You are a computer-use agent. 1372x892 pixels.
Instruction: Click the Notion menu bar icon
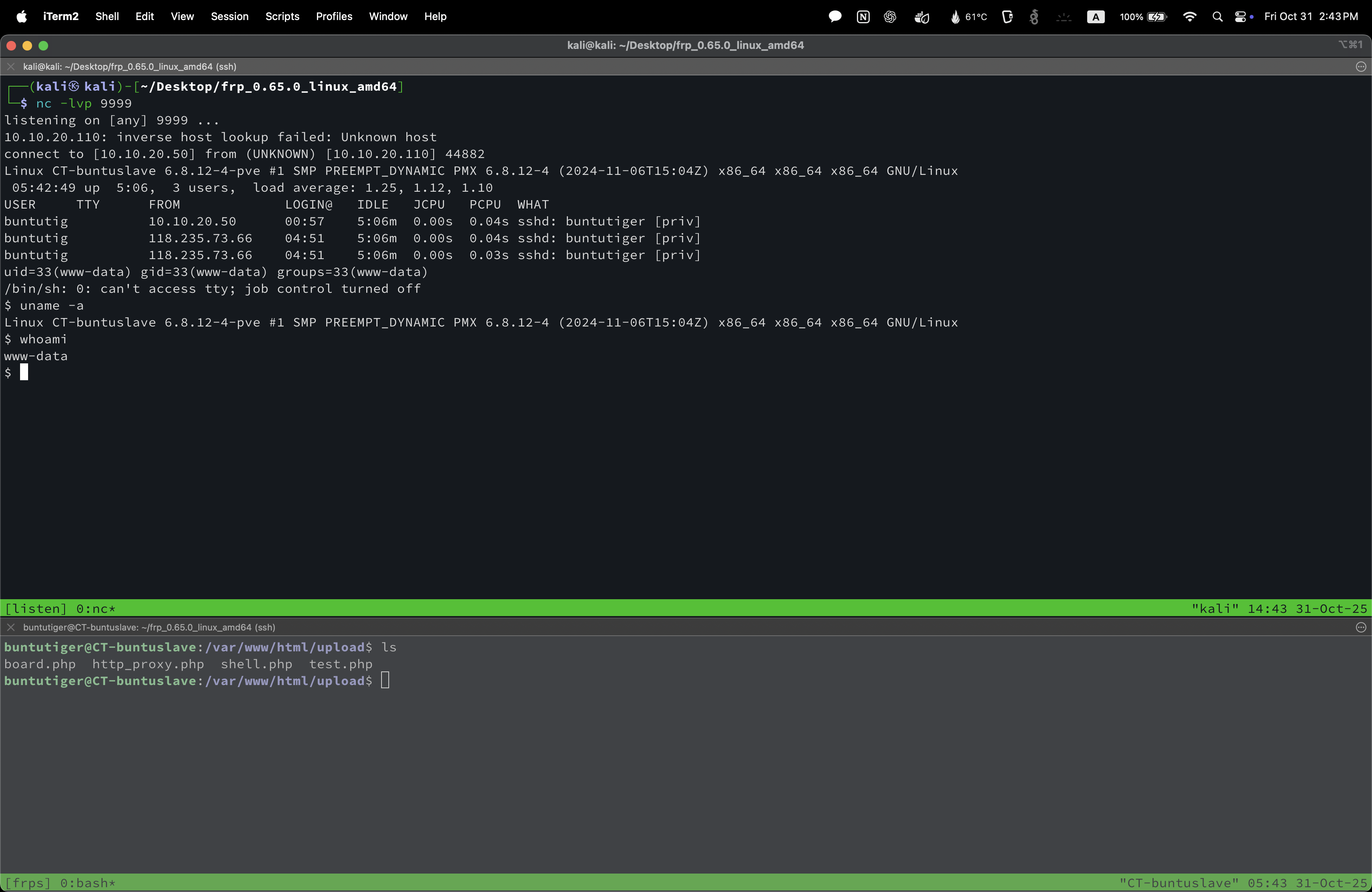click(863, 17)
